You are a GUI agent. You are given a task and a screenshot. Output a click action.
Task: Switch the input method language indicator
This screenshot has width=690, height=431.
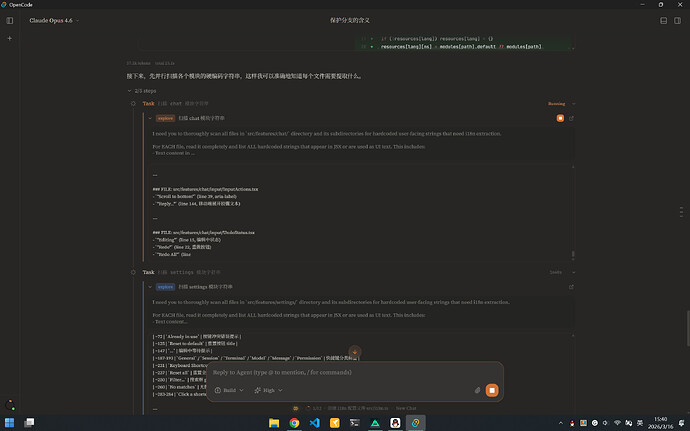point(640,423)
